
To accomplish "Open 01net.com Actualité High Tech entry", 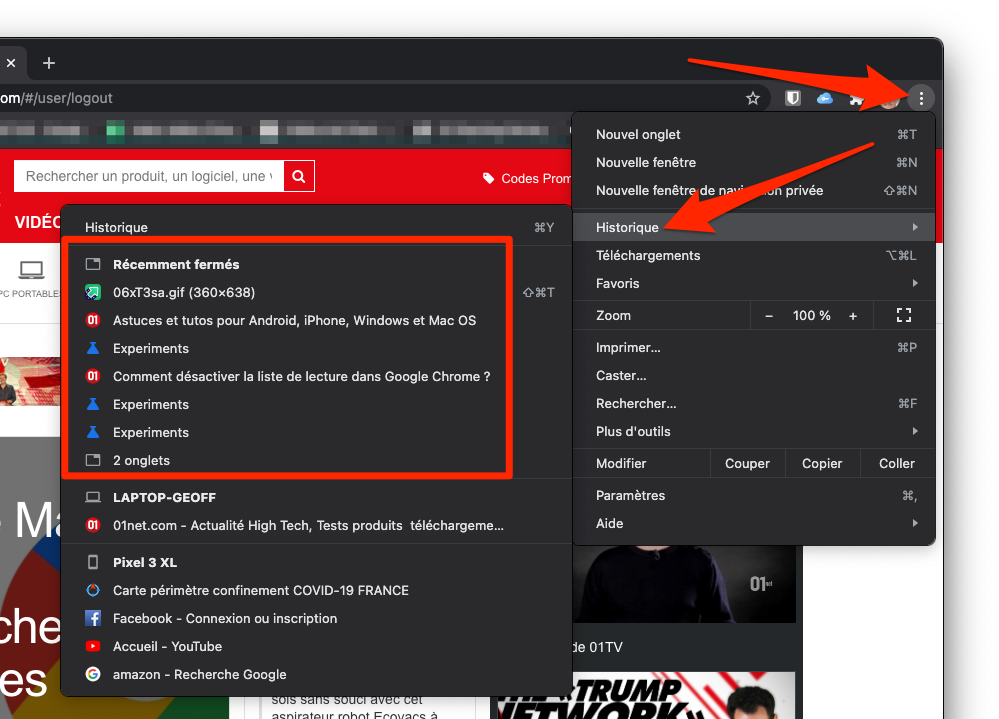I will (x=317, y=525).
